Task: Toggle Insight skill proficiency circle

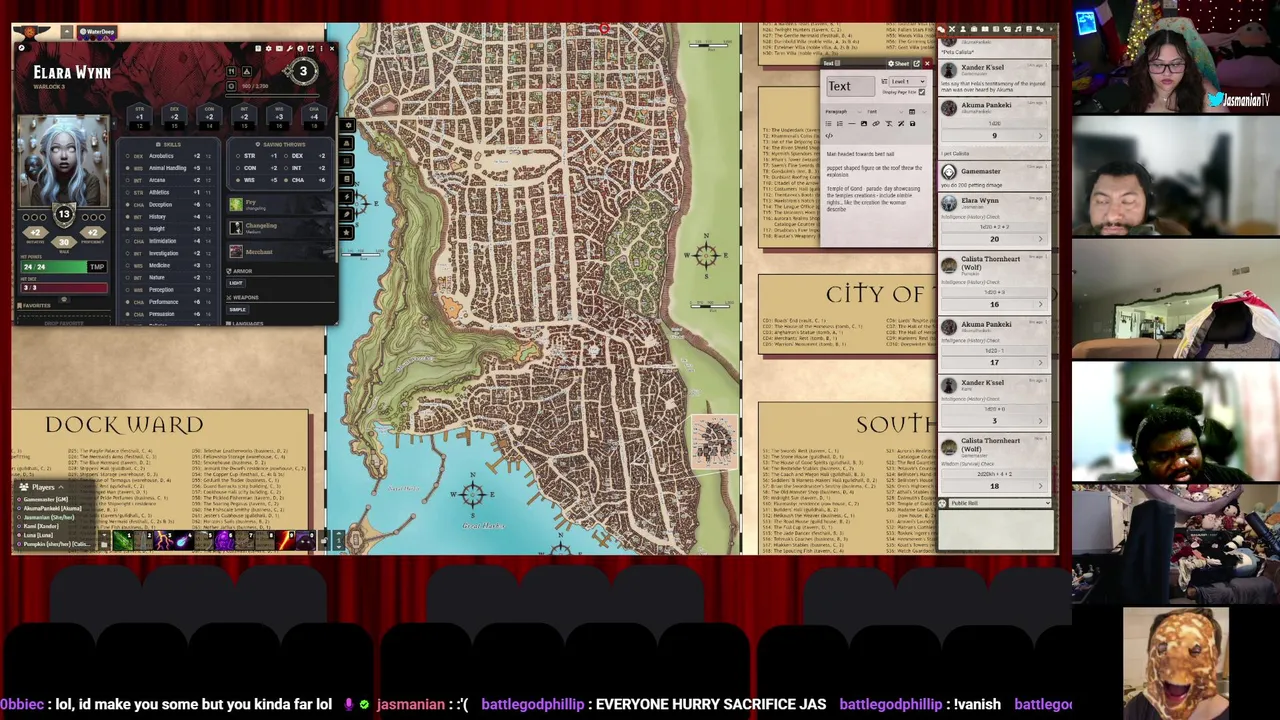Action: (127, 229)
